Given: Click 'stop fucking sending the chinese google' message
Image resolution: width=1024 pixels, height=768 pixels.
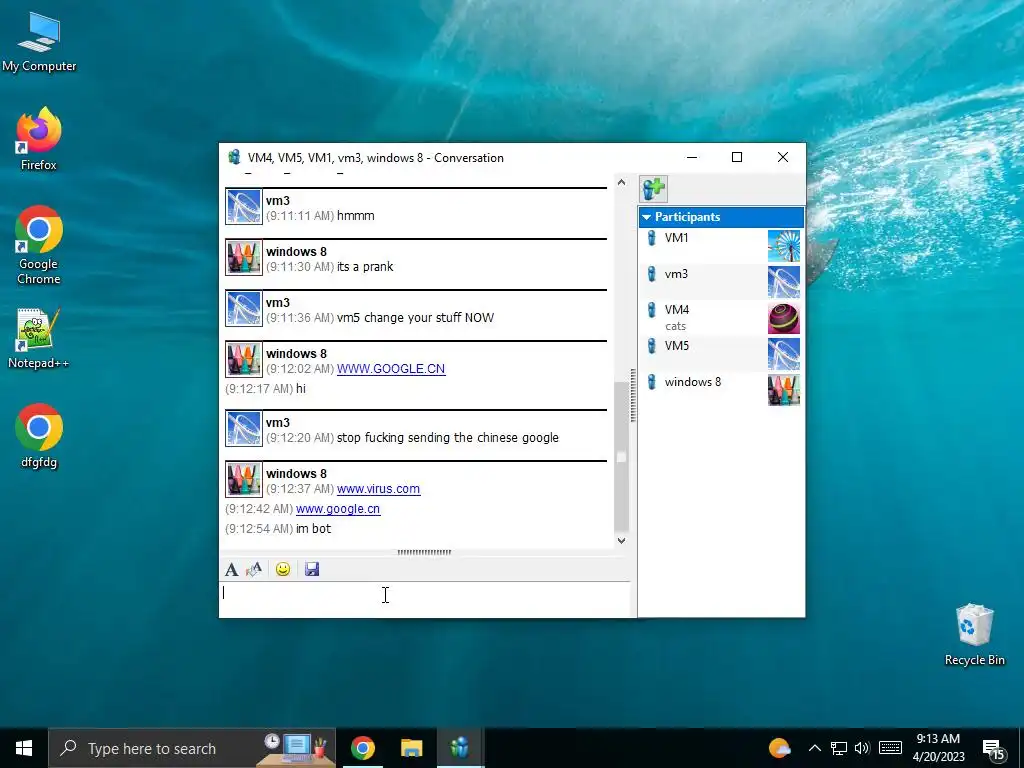Looking at the screenshot, I should (448, 438).
